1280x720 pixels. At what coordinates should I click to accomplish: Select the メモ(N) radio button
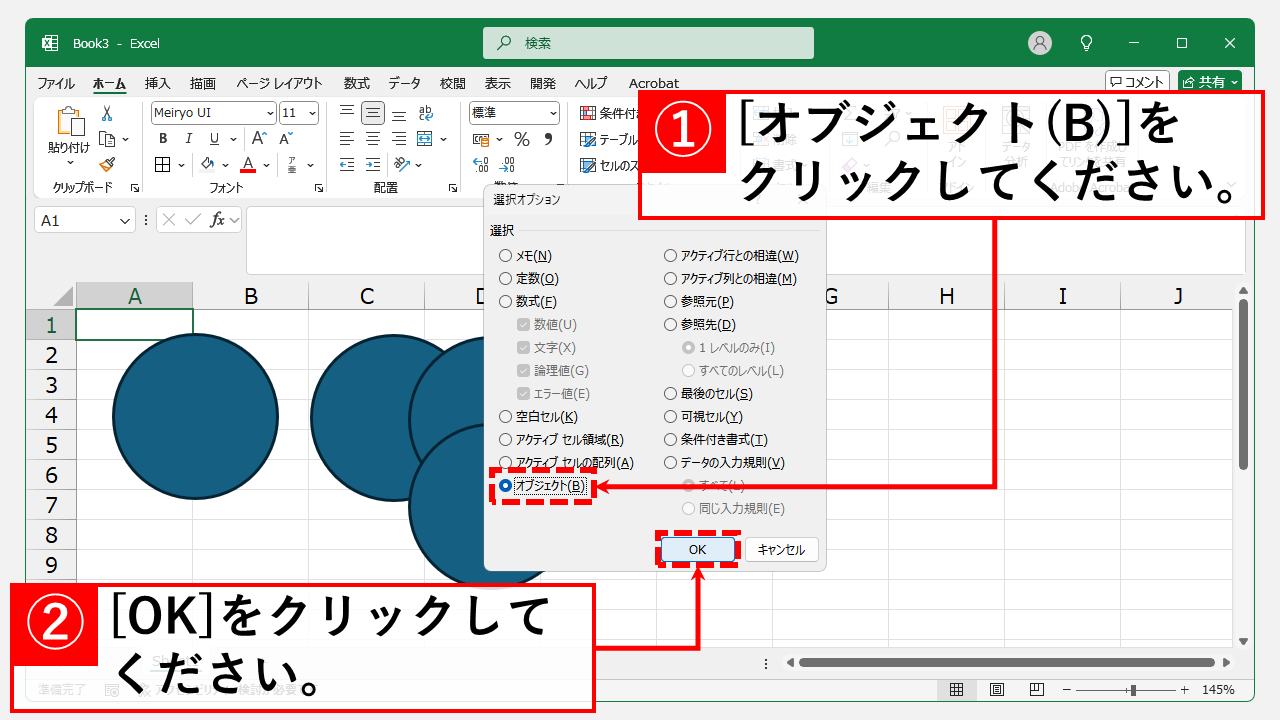tap(505, 256)
